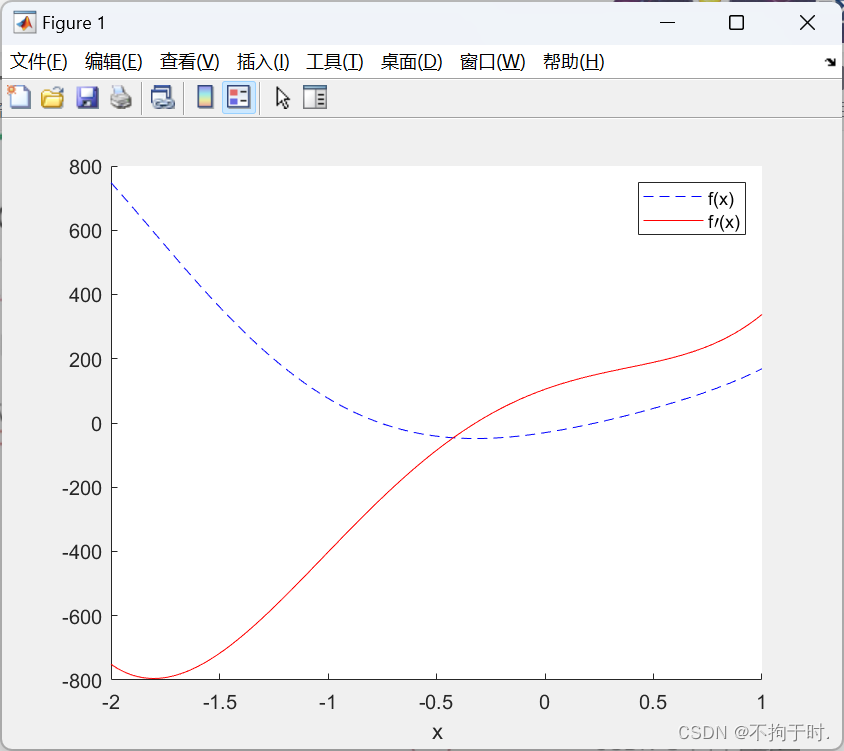Insert a colorbar via the toolbar icon
This screenshot has height=751, width=844.
click(205, 97)
